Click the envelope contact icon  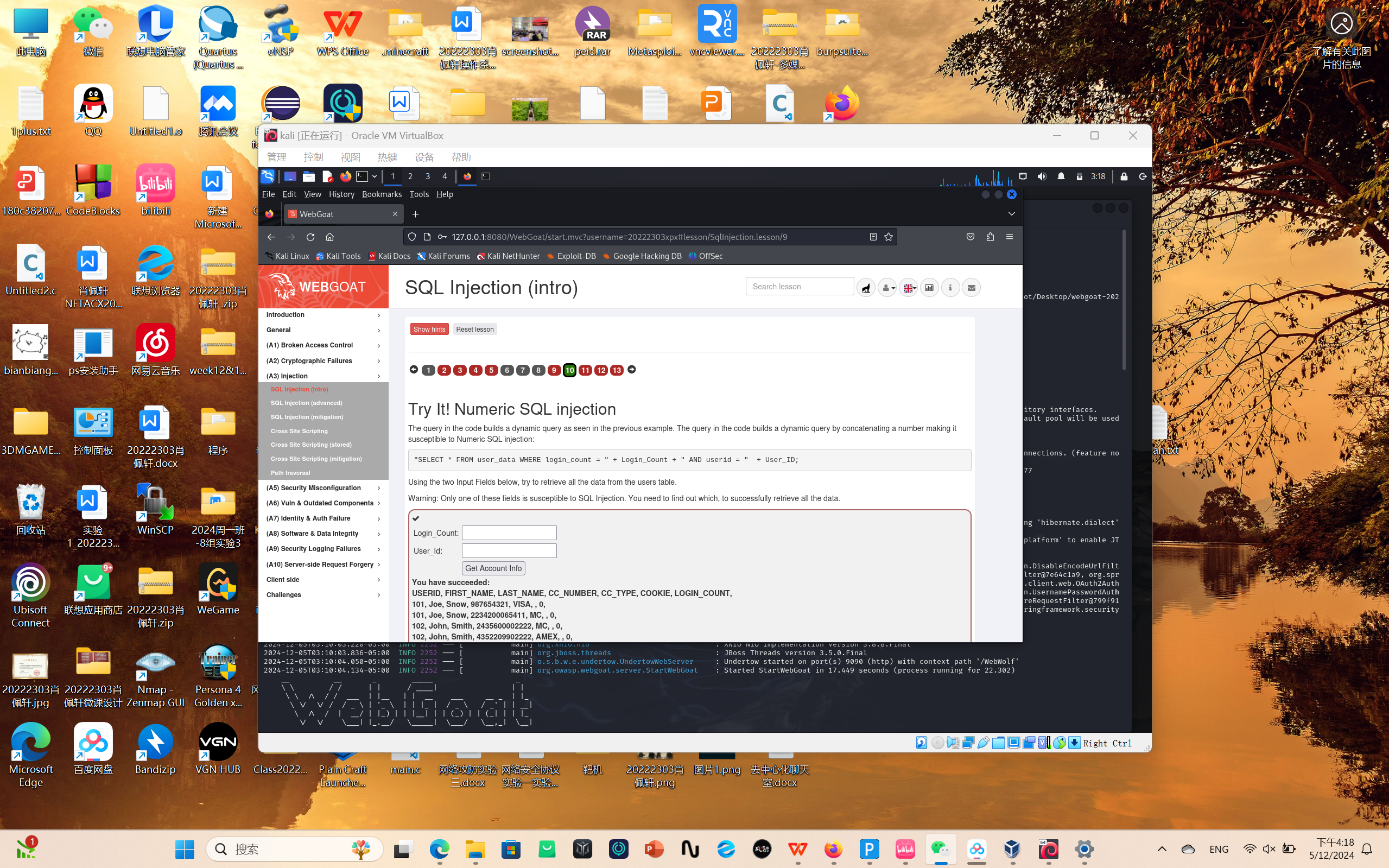click(x=971, y=288)
